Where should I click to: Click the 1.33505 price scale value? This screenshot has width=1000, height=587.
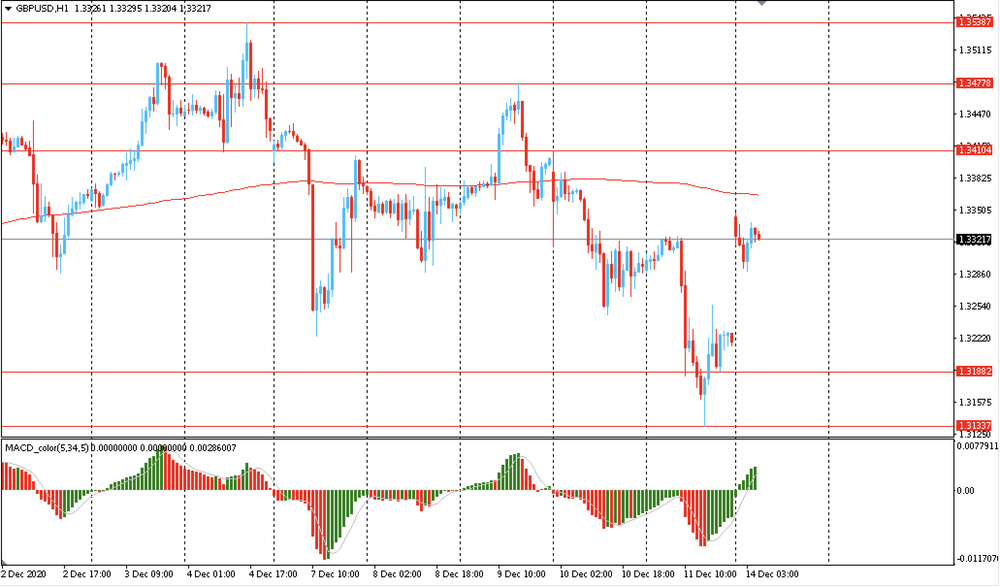point(975,211)
